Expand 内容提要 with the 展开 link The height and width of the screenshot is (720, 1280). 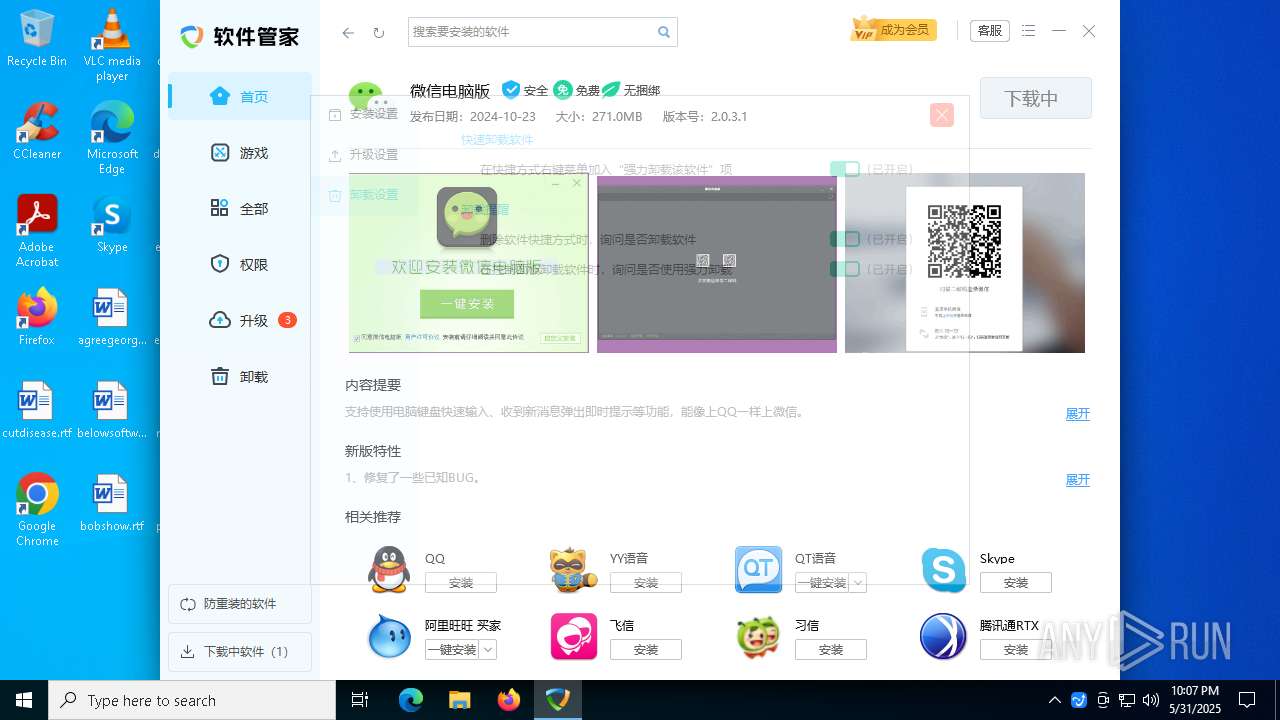pyautogui.click(x=1077, y=414)
